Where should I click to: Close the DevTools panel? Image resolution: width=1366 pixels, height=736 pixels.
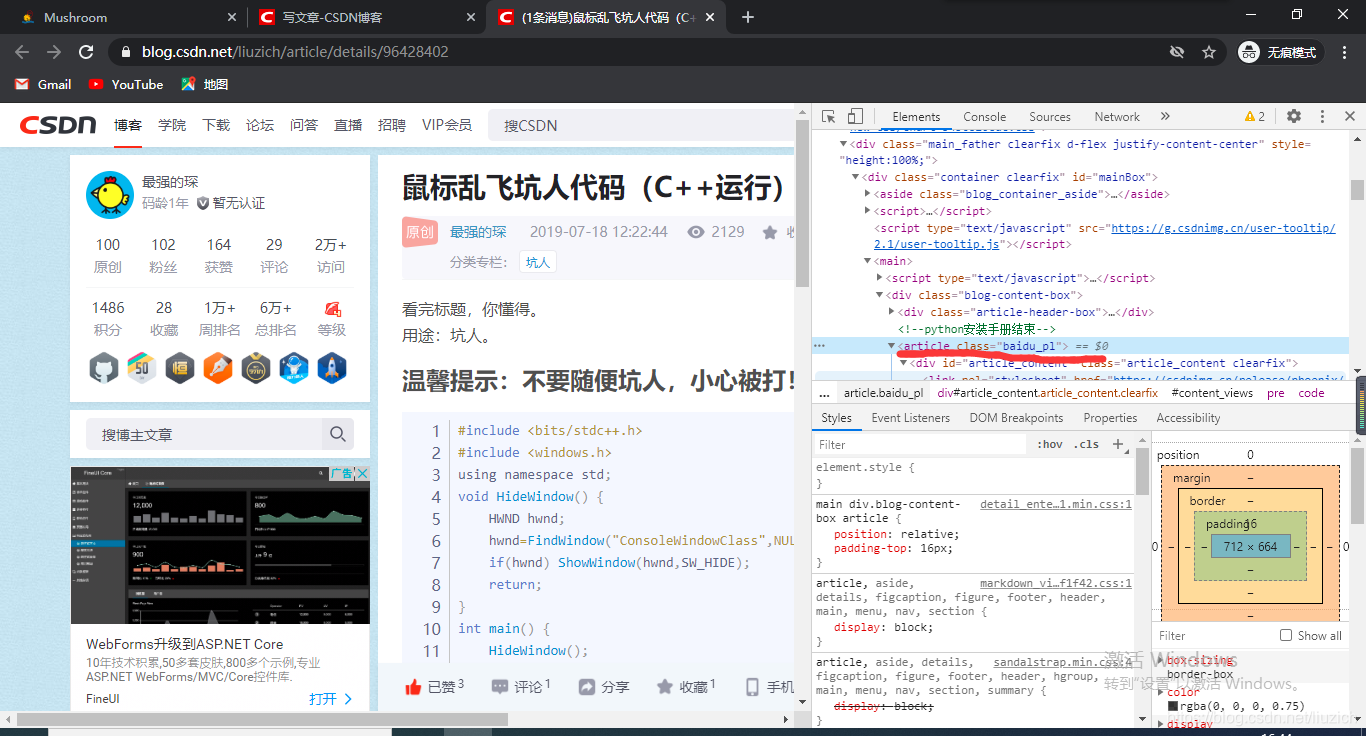tap(1350, 116)
